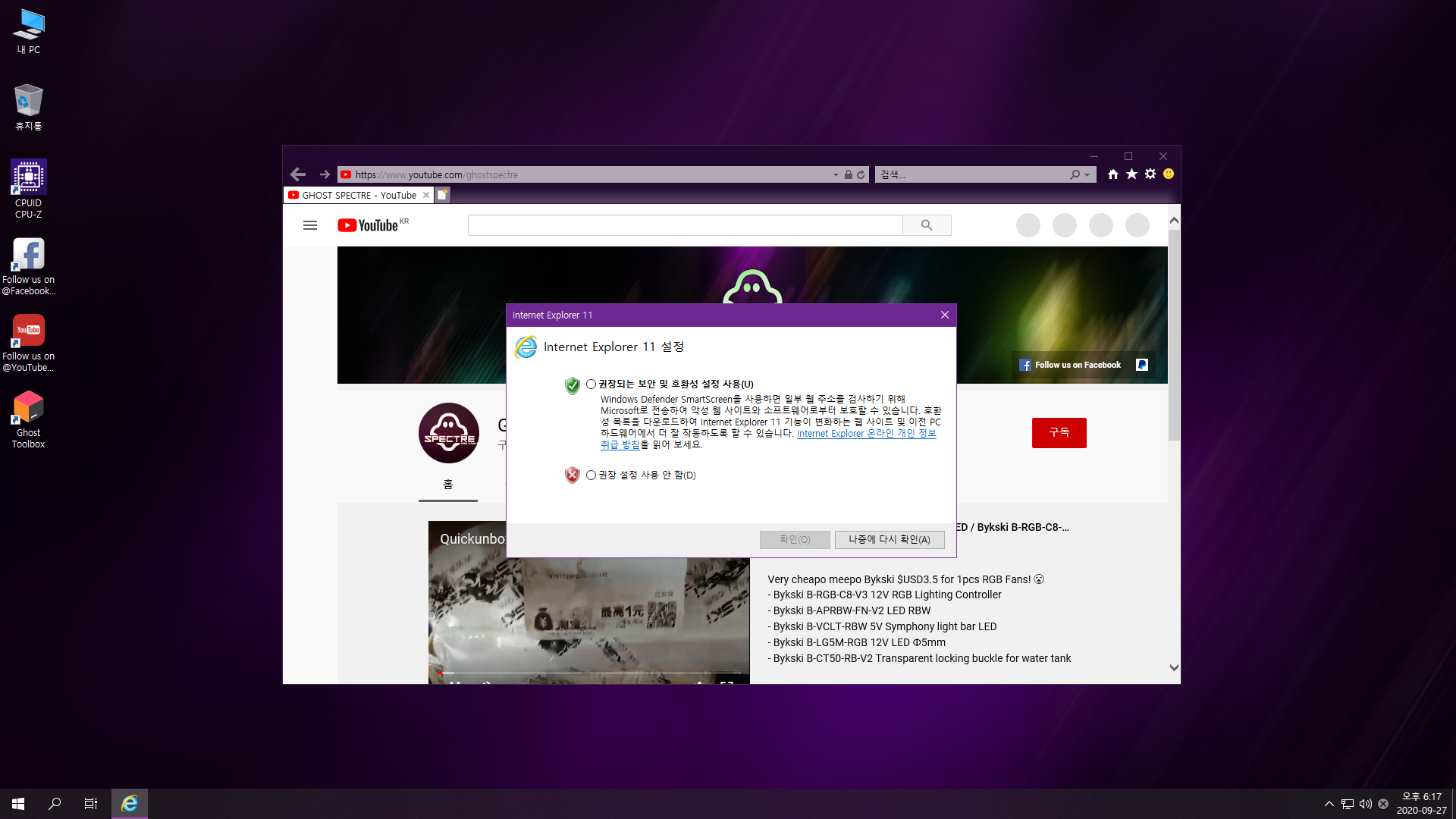Select recommended security settings radio option

[x=591, y=384]
